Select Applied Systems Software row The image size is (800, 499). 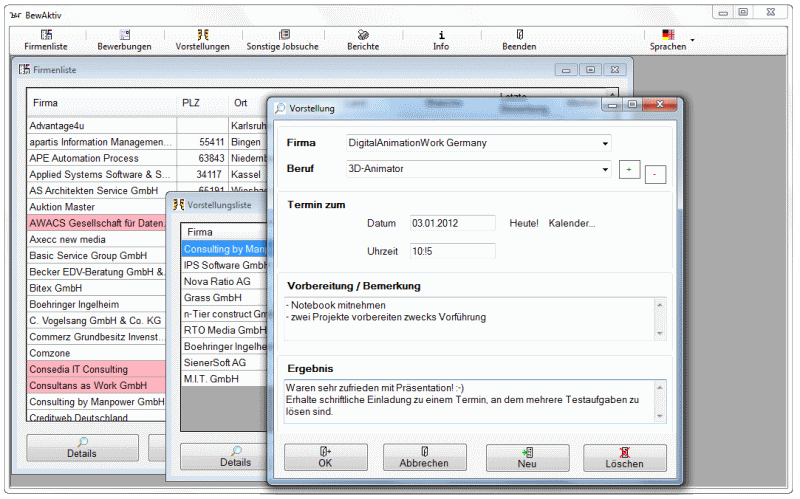(x=102, y=174)
